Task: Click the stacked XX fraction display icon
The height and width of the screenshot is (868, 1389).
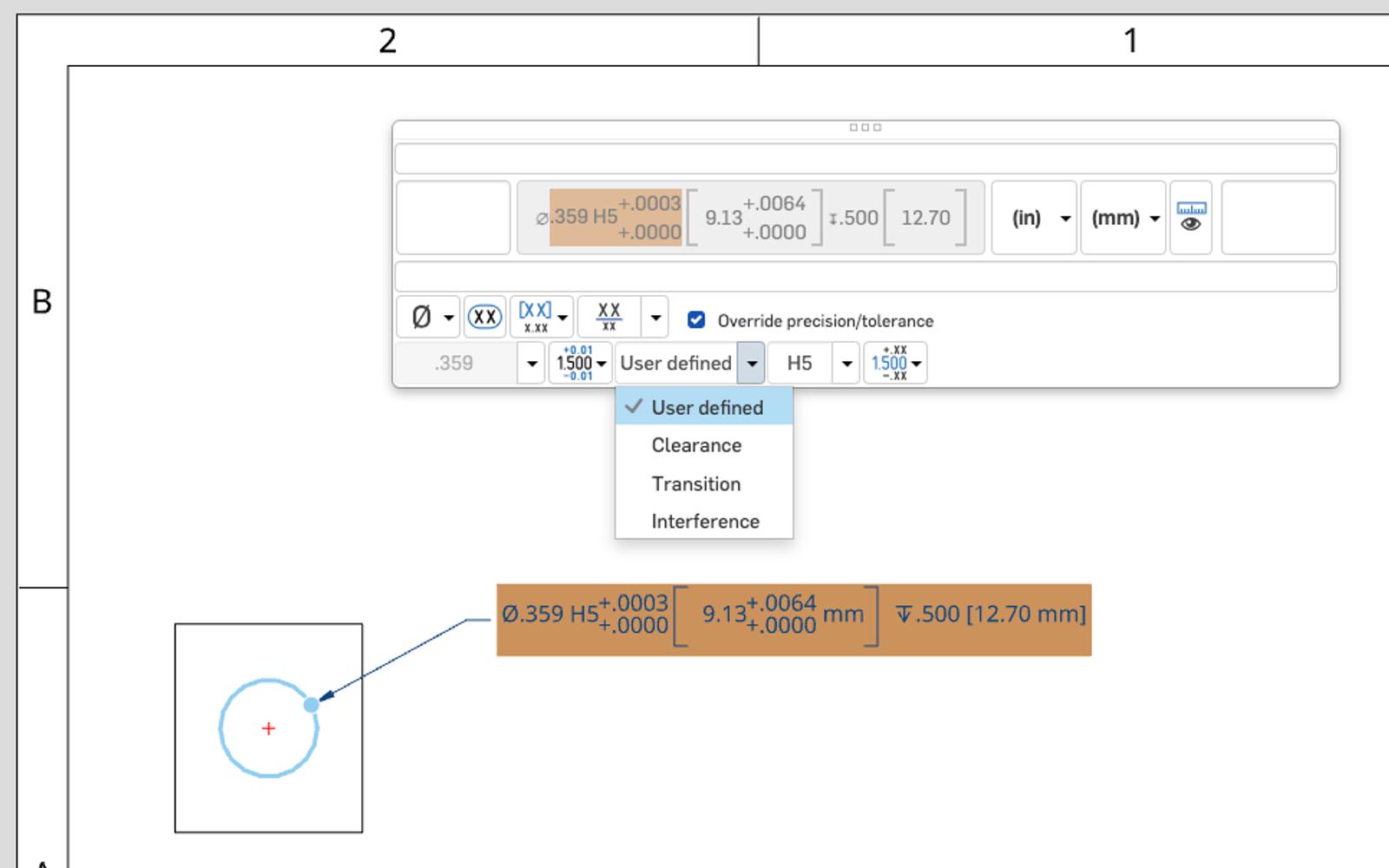Action: coord(609,318)
